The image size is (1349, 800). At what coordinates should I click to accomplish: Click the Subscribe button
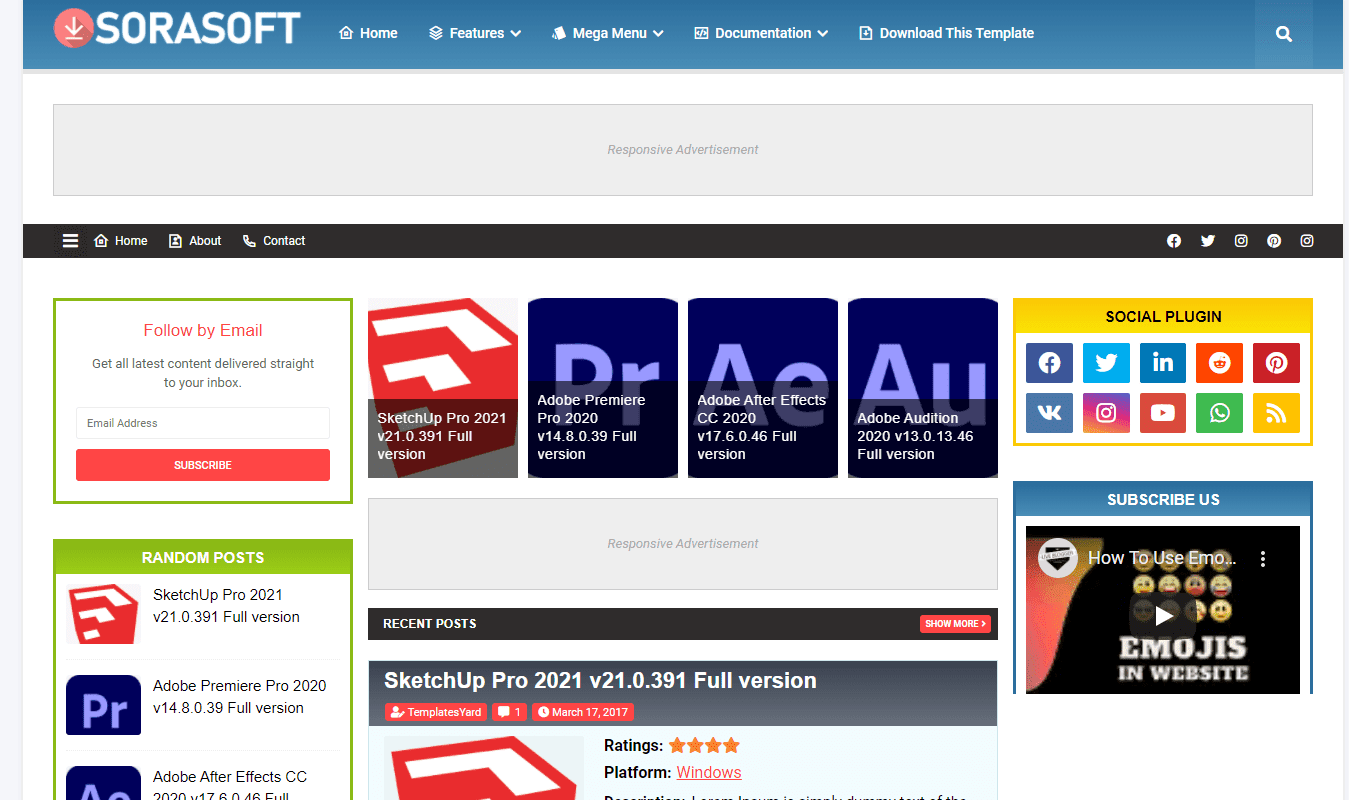[203, 465]
